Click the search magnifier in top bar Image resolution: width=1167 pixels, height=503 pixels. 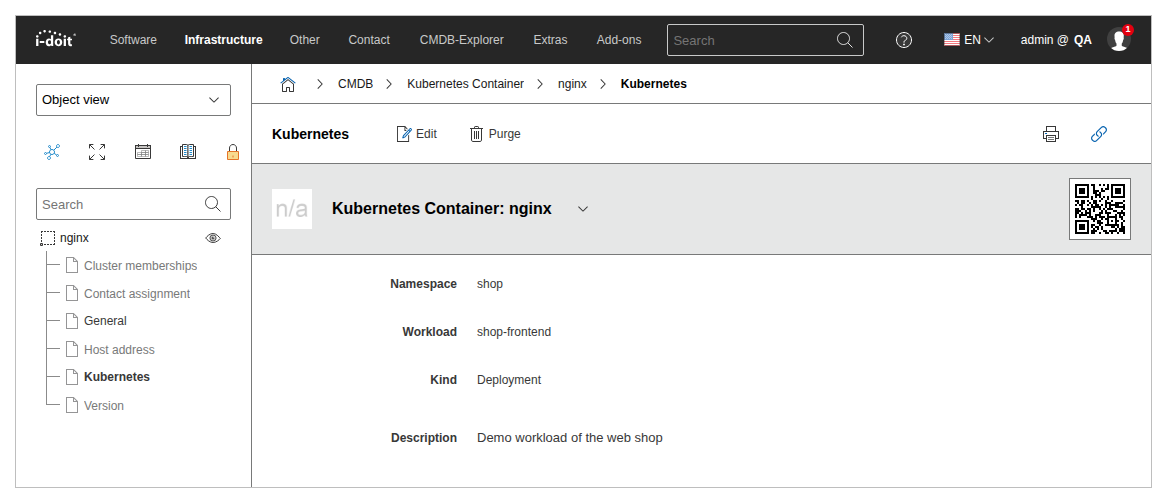tap(845, 40)
